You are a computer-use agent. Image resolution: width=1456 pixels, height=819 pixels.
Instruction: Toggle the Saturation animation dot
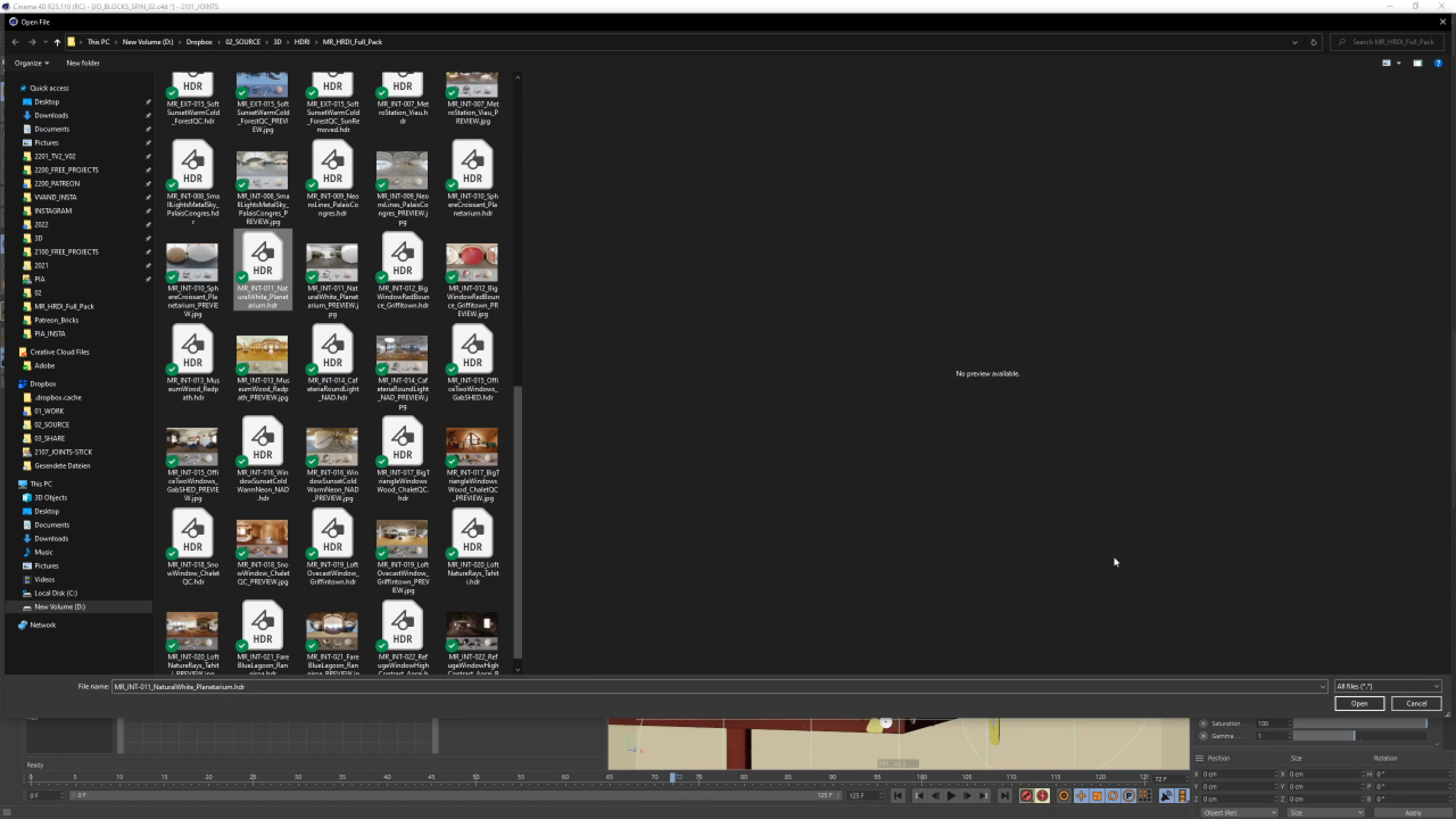click(1203, 723)
